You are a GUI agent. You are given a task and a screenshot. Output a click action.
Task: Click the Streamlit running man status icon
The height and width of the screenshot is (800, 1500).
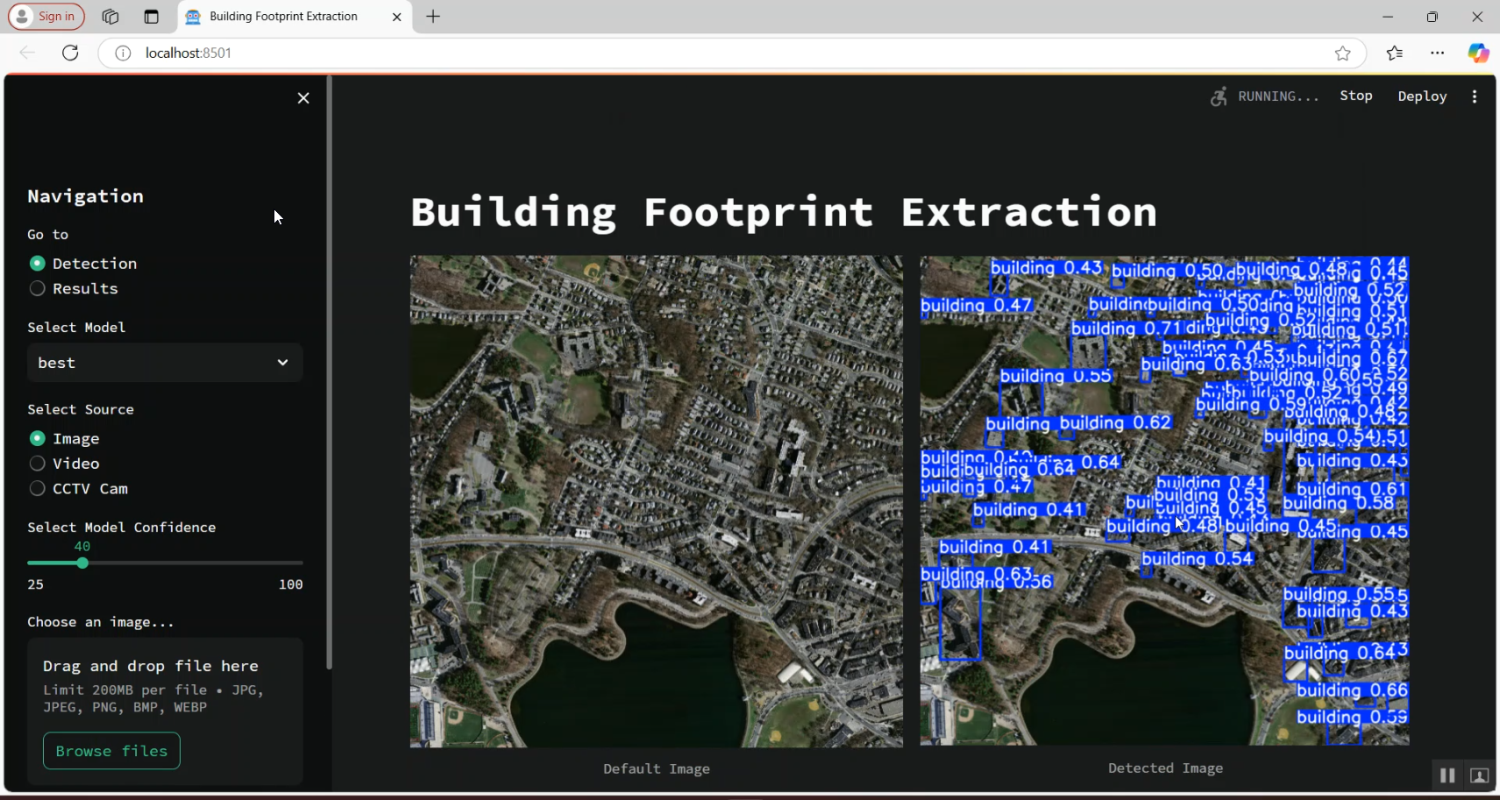coord(1217,95)
